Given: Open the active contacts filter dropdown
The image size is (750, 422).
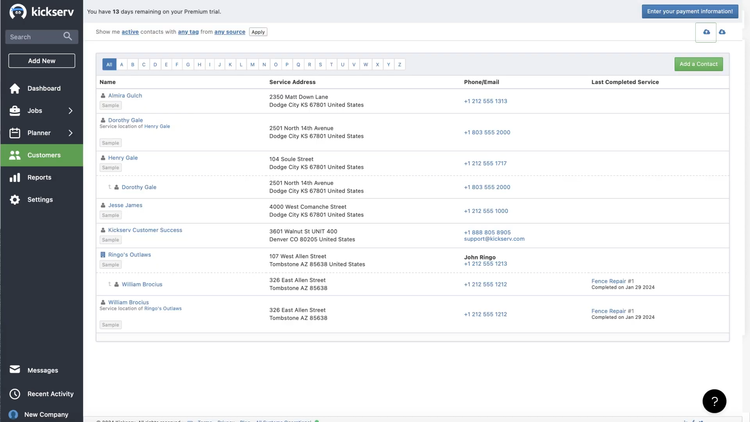Looking at the screenshot, I should click(x=130, y=32).
